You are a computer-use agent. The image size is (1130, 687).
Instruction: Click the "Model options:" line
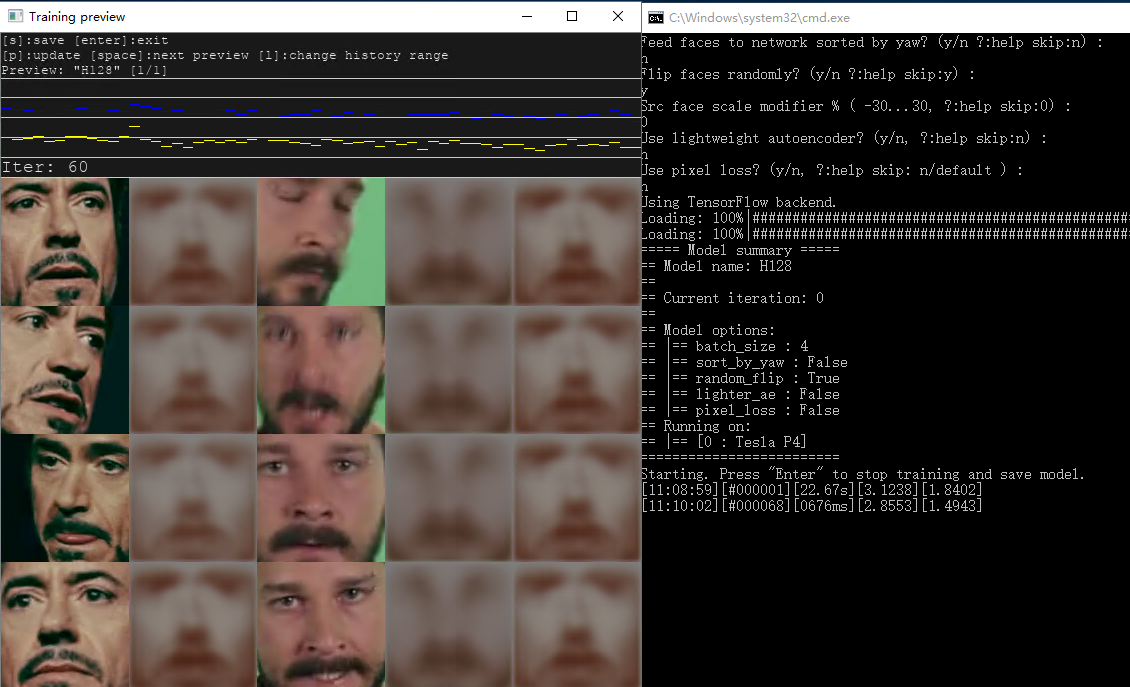coord(708,330)
